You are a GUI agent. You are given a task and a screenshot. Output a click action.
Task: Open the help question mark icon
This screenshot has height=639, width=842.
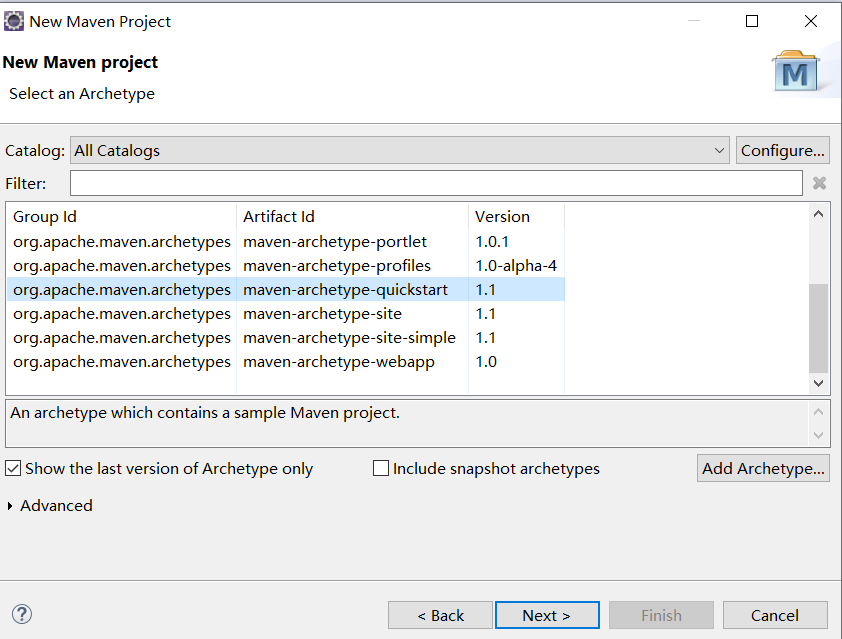point(22,614)
